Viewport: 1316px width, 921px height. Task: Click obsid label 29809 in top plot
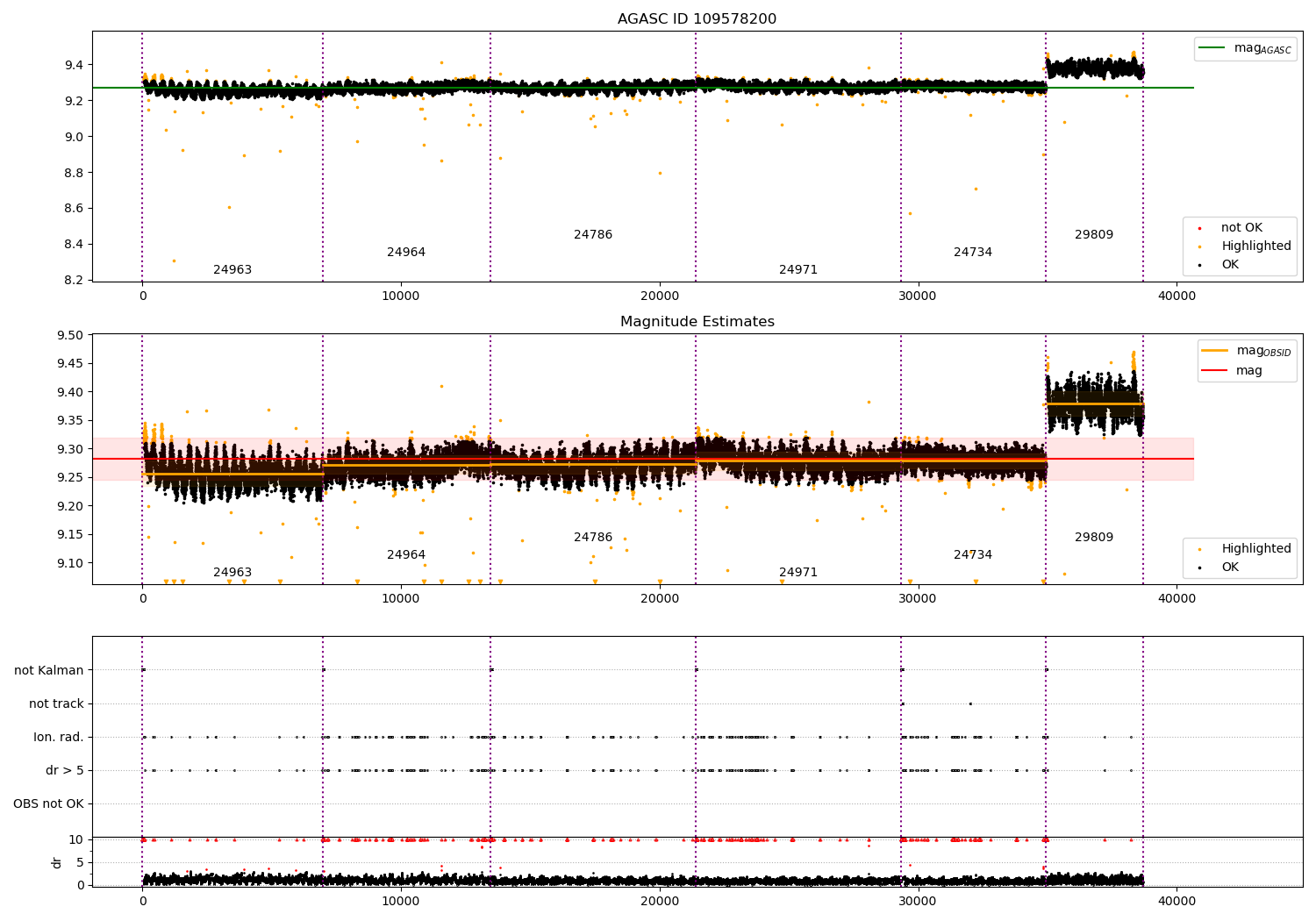pos(1094,235)
